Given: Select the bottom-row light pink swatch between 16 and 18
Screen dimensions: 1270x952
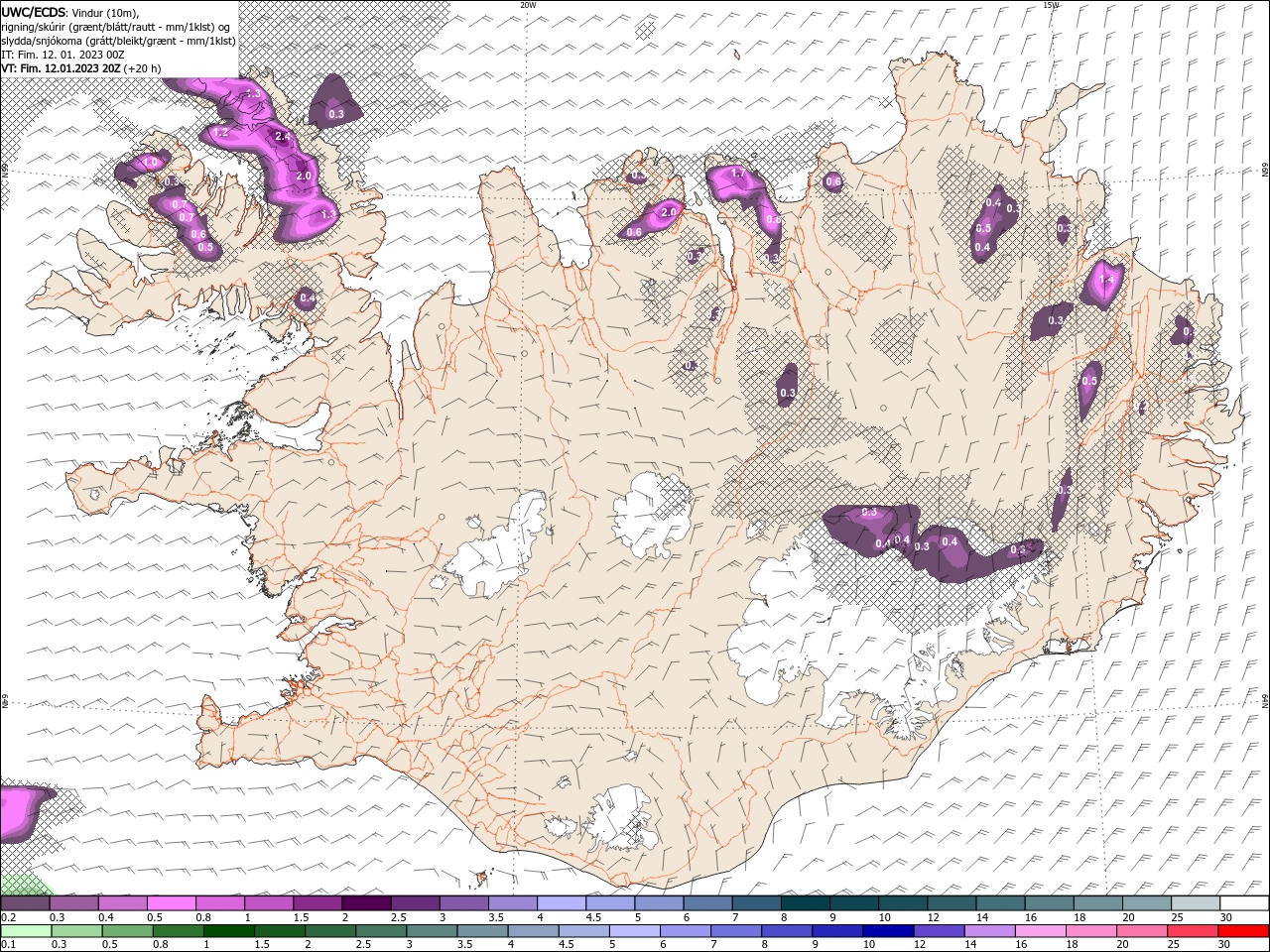Looking at the screenshot, I should click(x=1042, y=931).
